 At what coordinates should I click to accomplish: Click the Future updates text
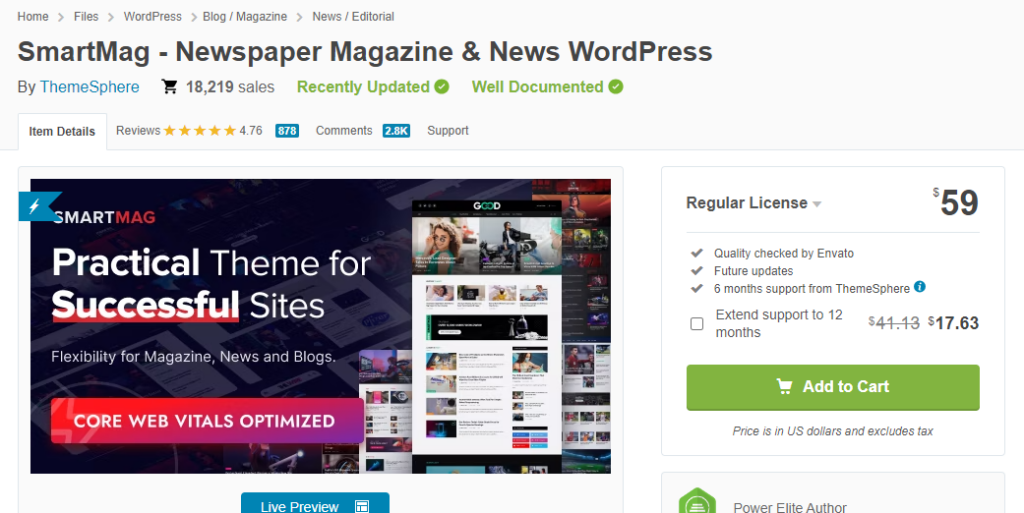pyautogui.click(x=753, y=271)
